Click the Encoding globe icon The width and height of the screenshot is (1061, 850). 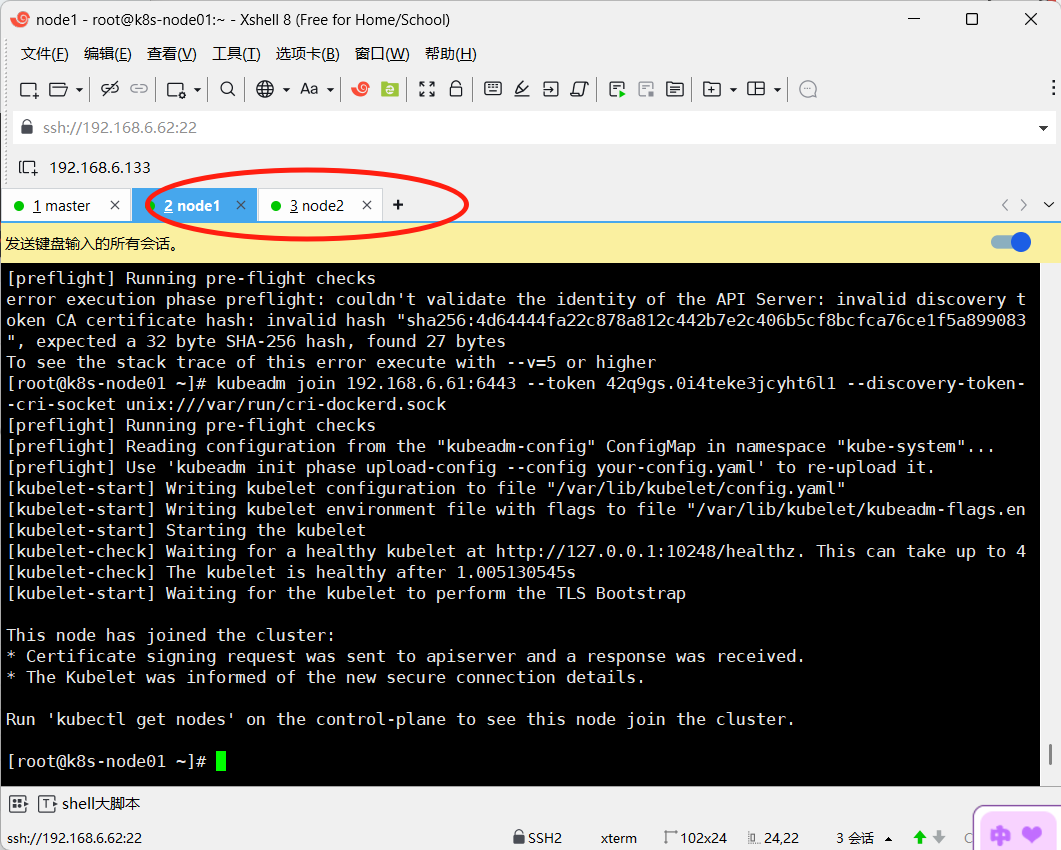click(x=265, y=89)
